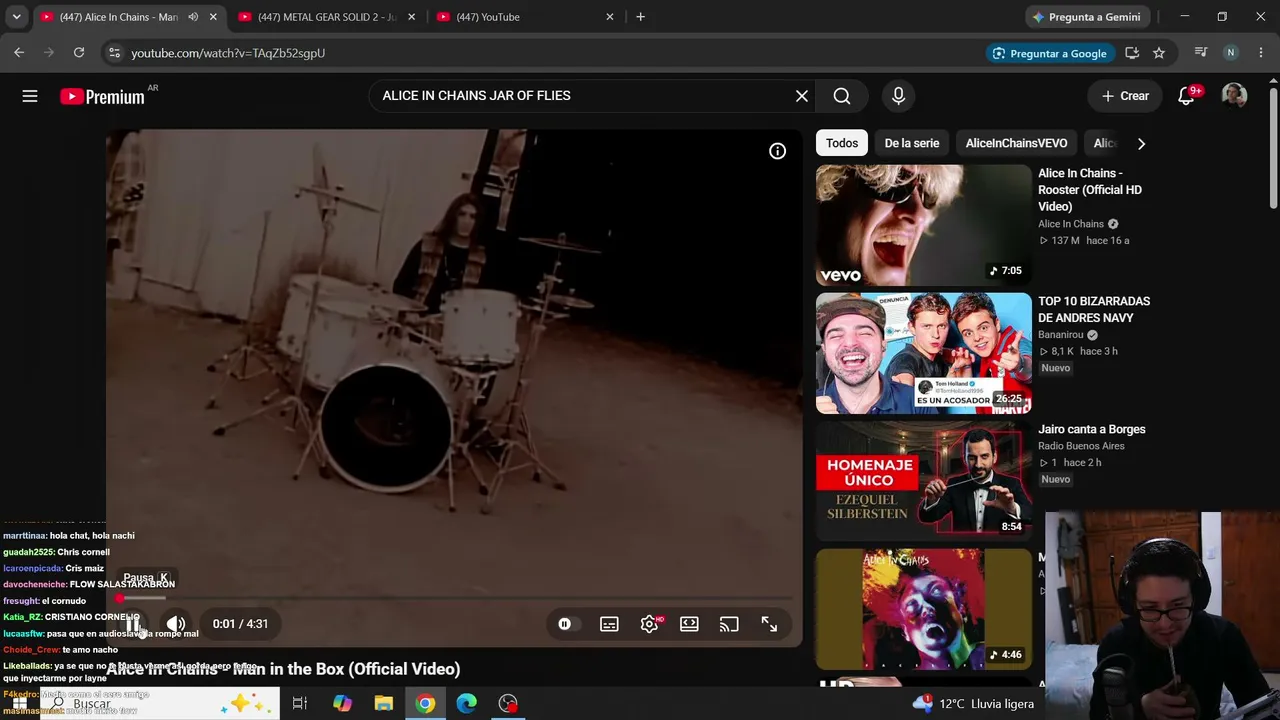Open the Jairo canta a Borges thumbnail
Image resolution: width=1280 pixels, height=720 pixels.
coord(923,481)
